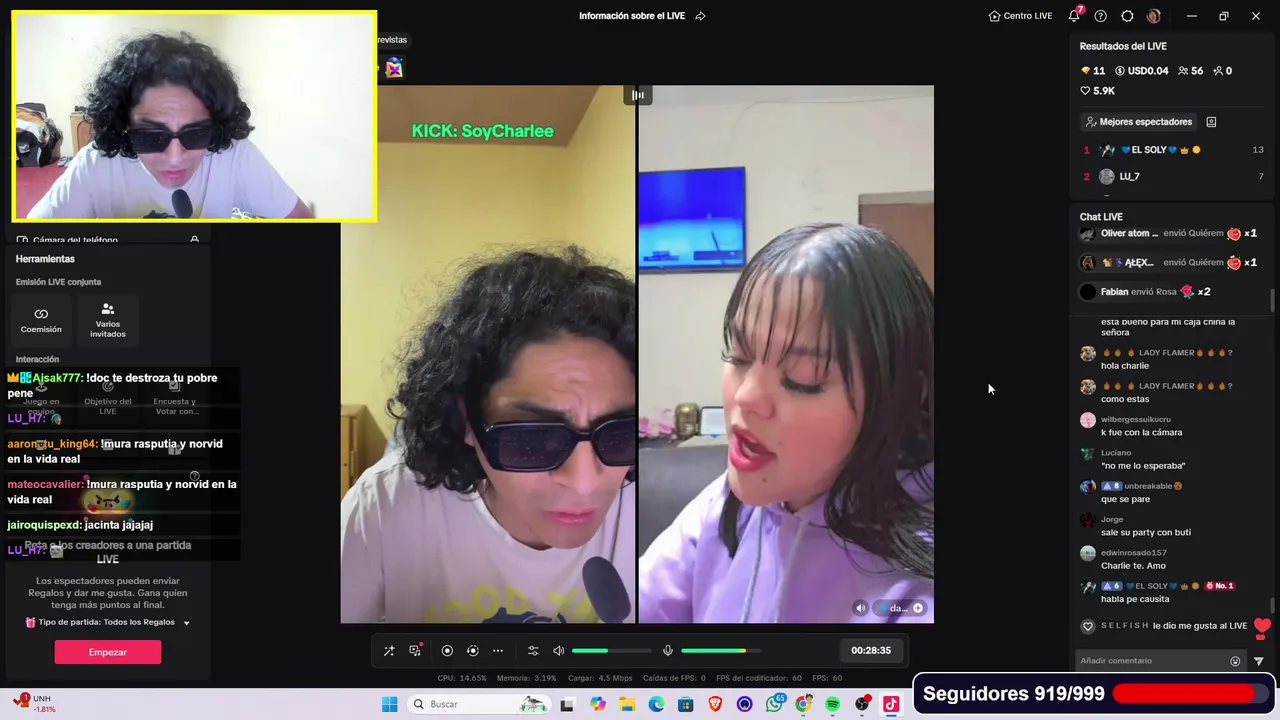Click the viewers count 56
The height and width of the screenshot is (720, 1280).
(1191, 71)
